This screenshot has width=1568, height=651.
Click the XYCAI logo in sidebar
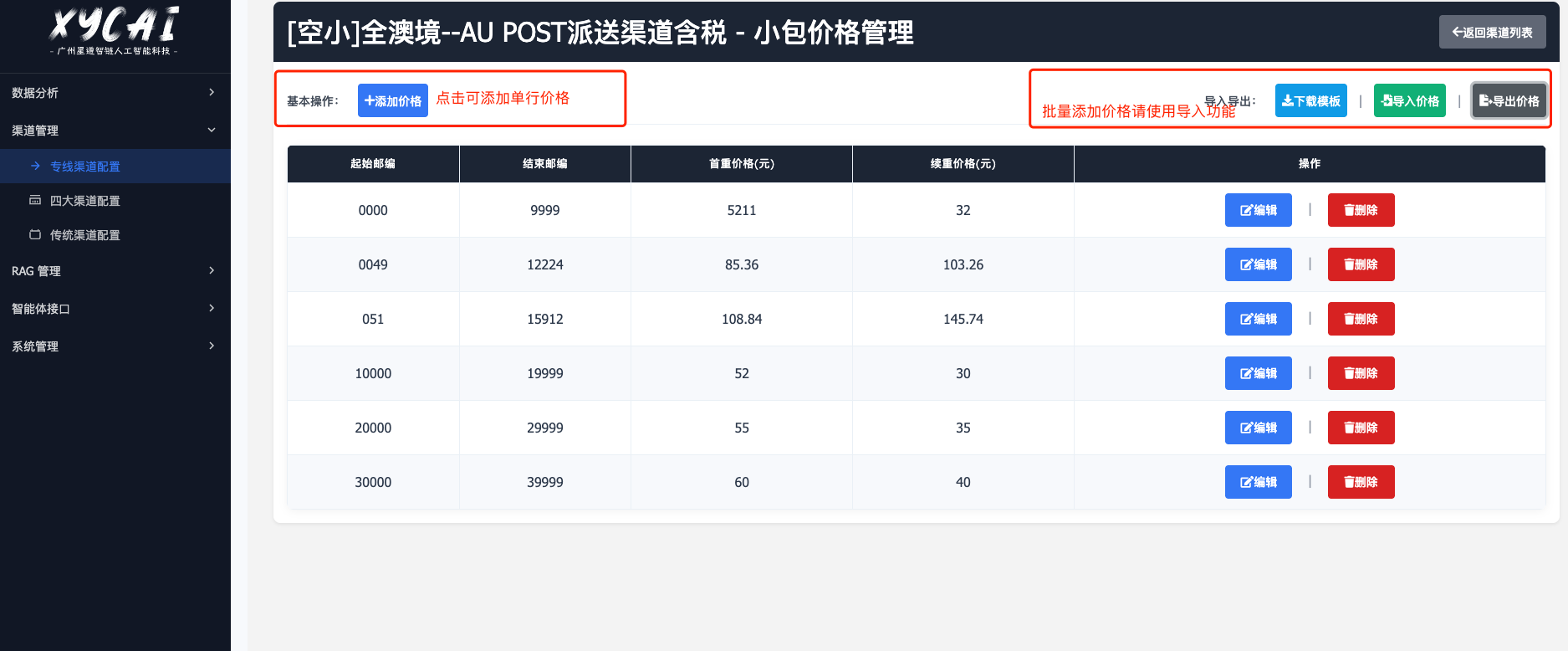[x=114, y=30]
